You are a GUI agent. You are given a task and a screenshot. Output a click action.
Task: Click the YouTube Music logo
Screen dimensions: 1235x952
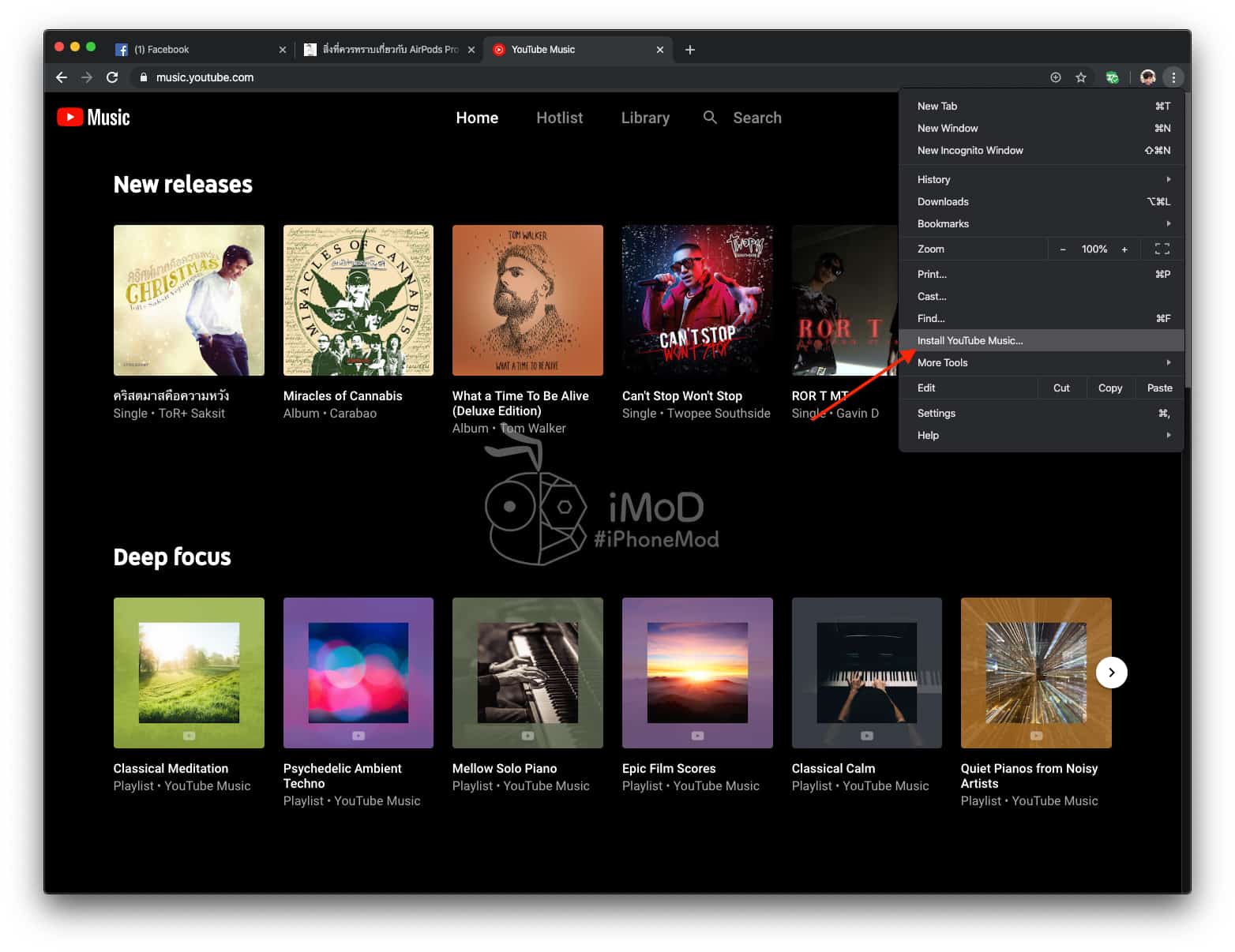(x=92, y=117)
